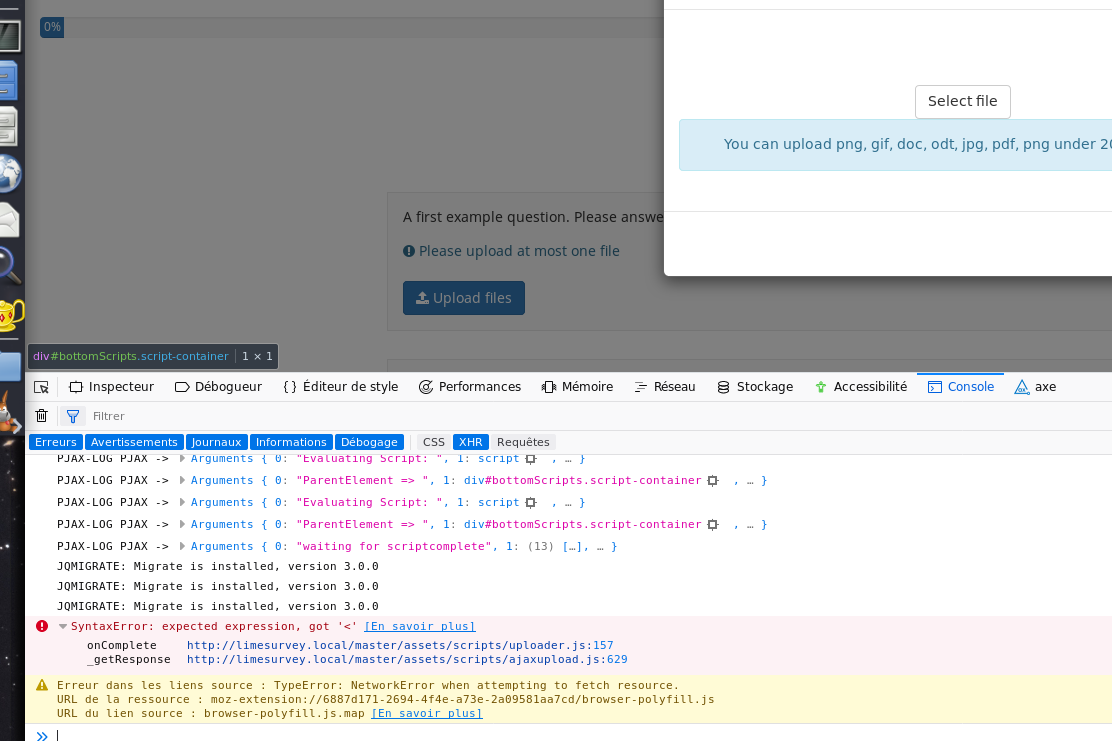Image resolution: width=1112 pixels, height=741 pixels.
Task: Click the Select file button
Action: (x=962, y=101)
